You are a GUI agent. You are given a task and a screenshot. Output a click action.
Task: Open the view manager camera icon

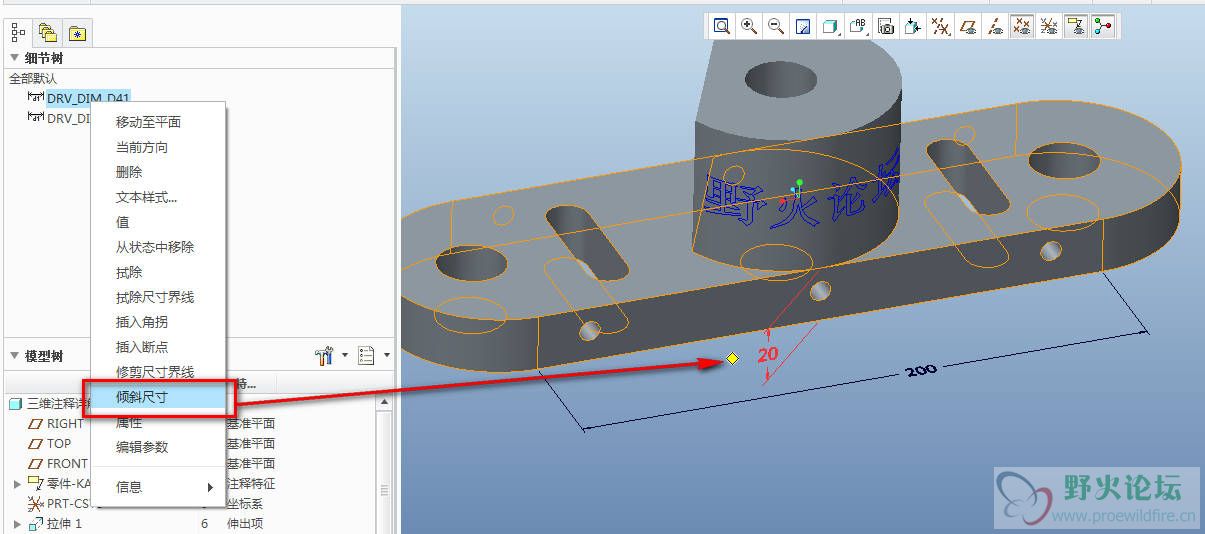pos(886,26)
